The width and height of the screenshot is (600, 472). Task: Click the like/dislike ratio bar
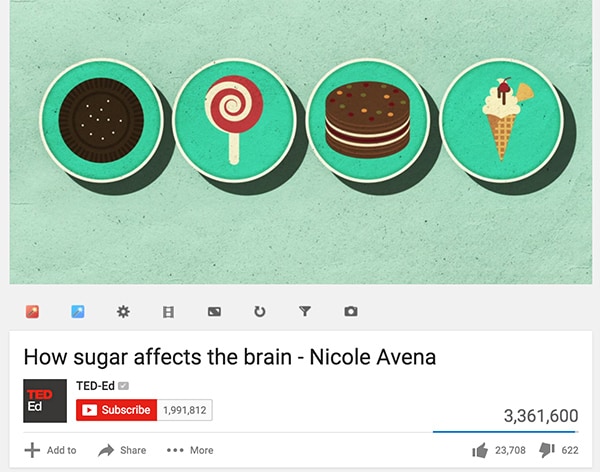coord(505,432)
